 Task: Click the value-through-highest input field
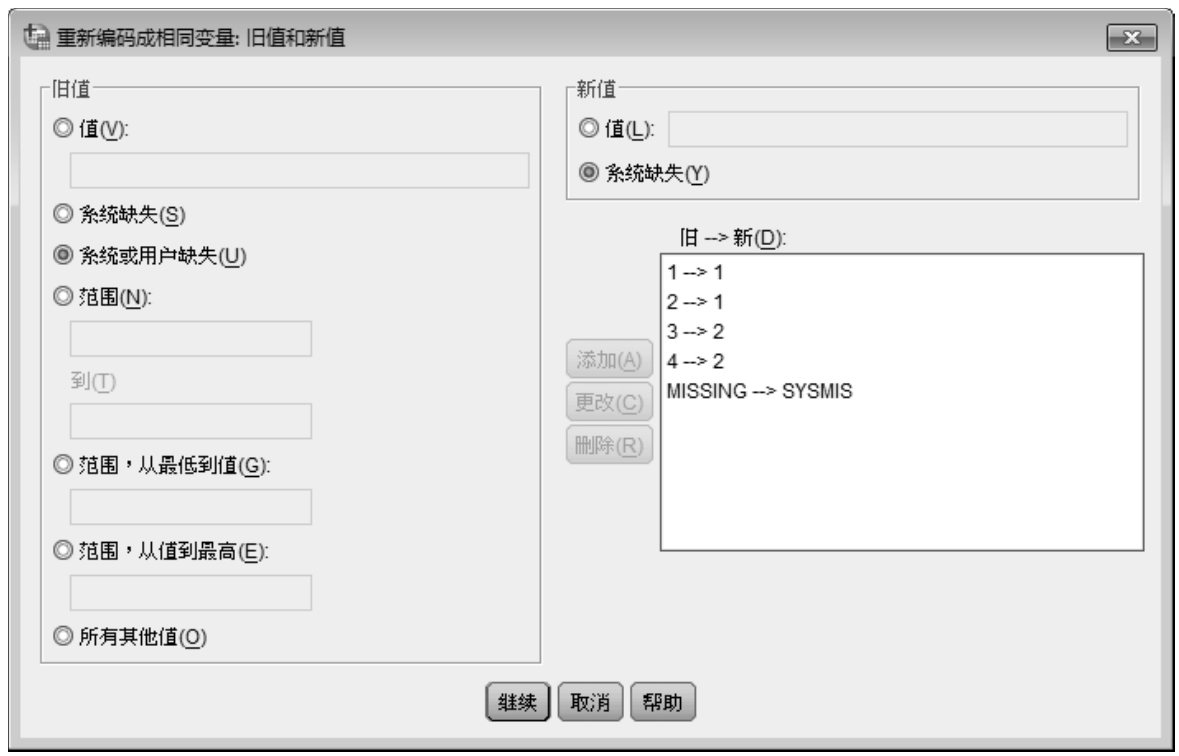click(x=191, y=593)
